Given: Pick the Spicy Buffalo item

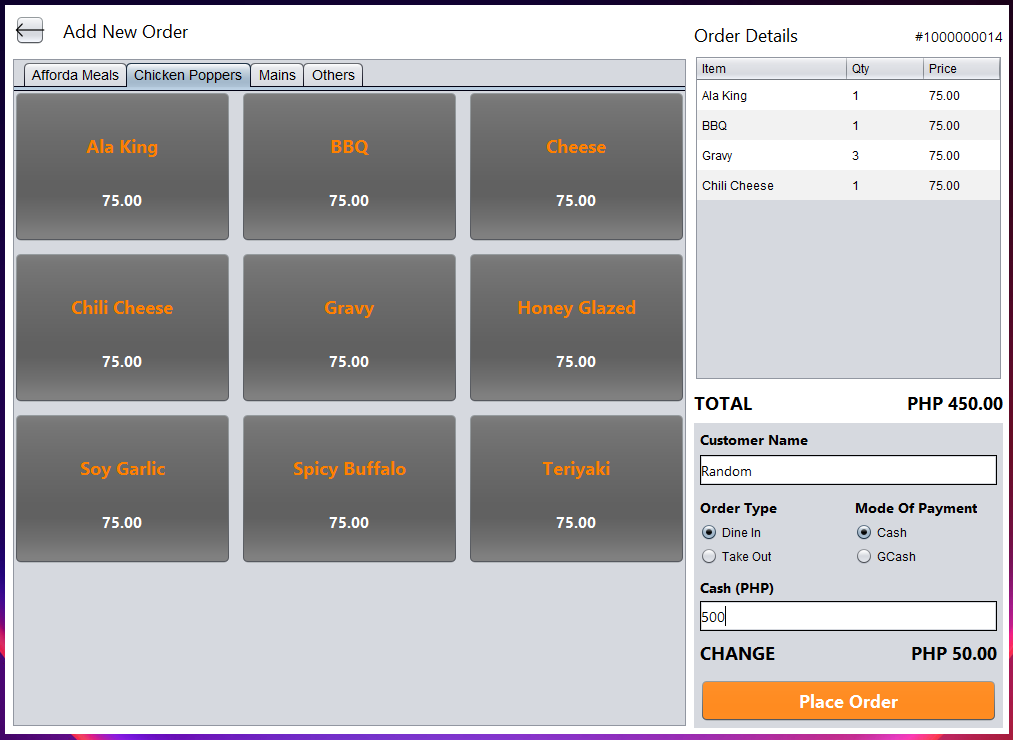Looking at the screenshot, I should pos(349,489).
